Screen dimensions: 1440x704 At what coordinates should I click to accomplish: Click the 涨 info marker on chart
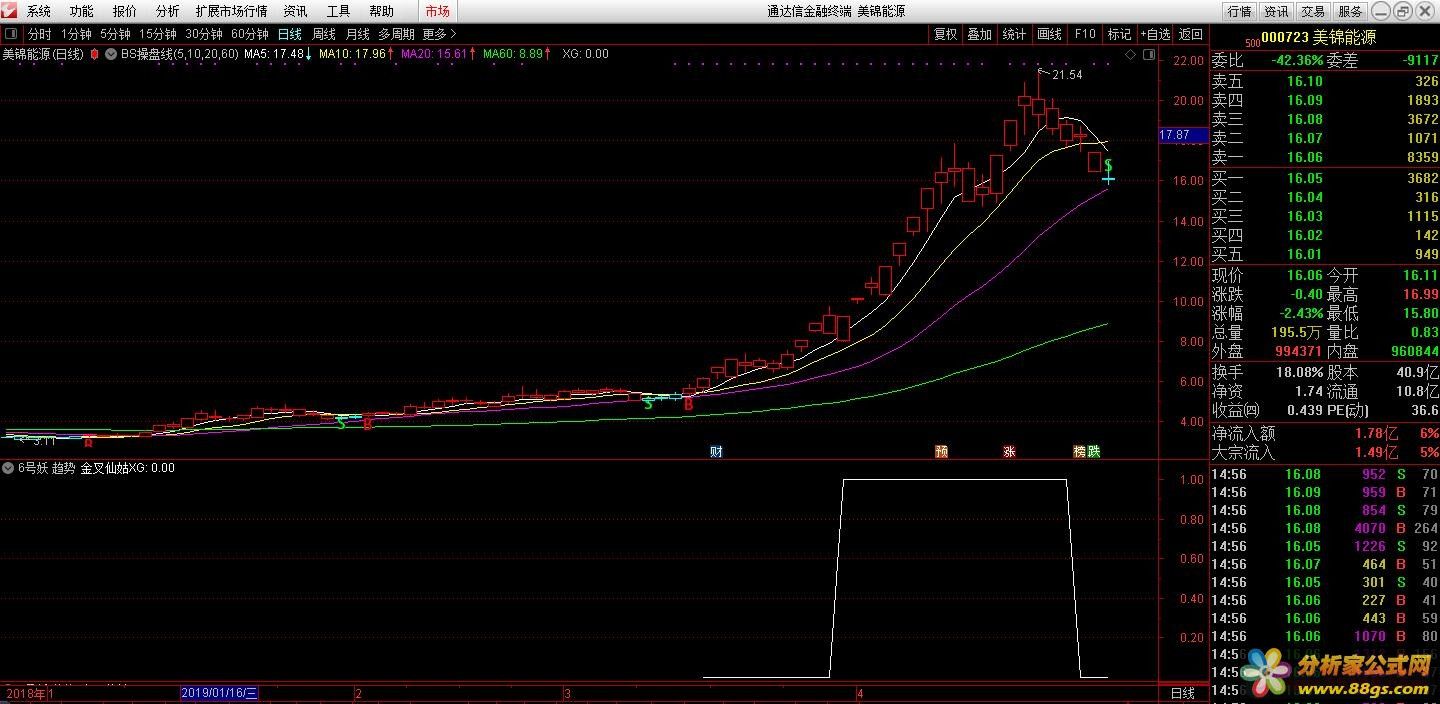point(1009,452)
